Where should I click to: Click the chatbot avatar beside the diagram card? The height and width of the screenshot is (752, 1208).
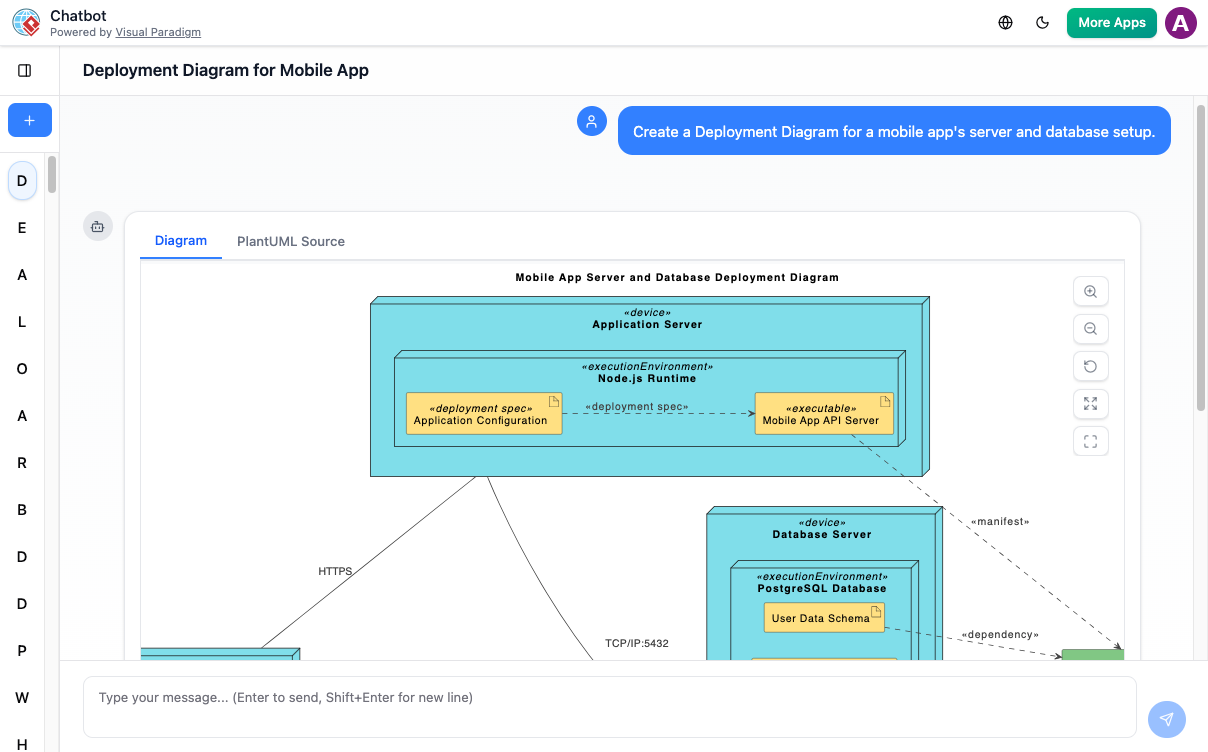coord(97,226)
